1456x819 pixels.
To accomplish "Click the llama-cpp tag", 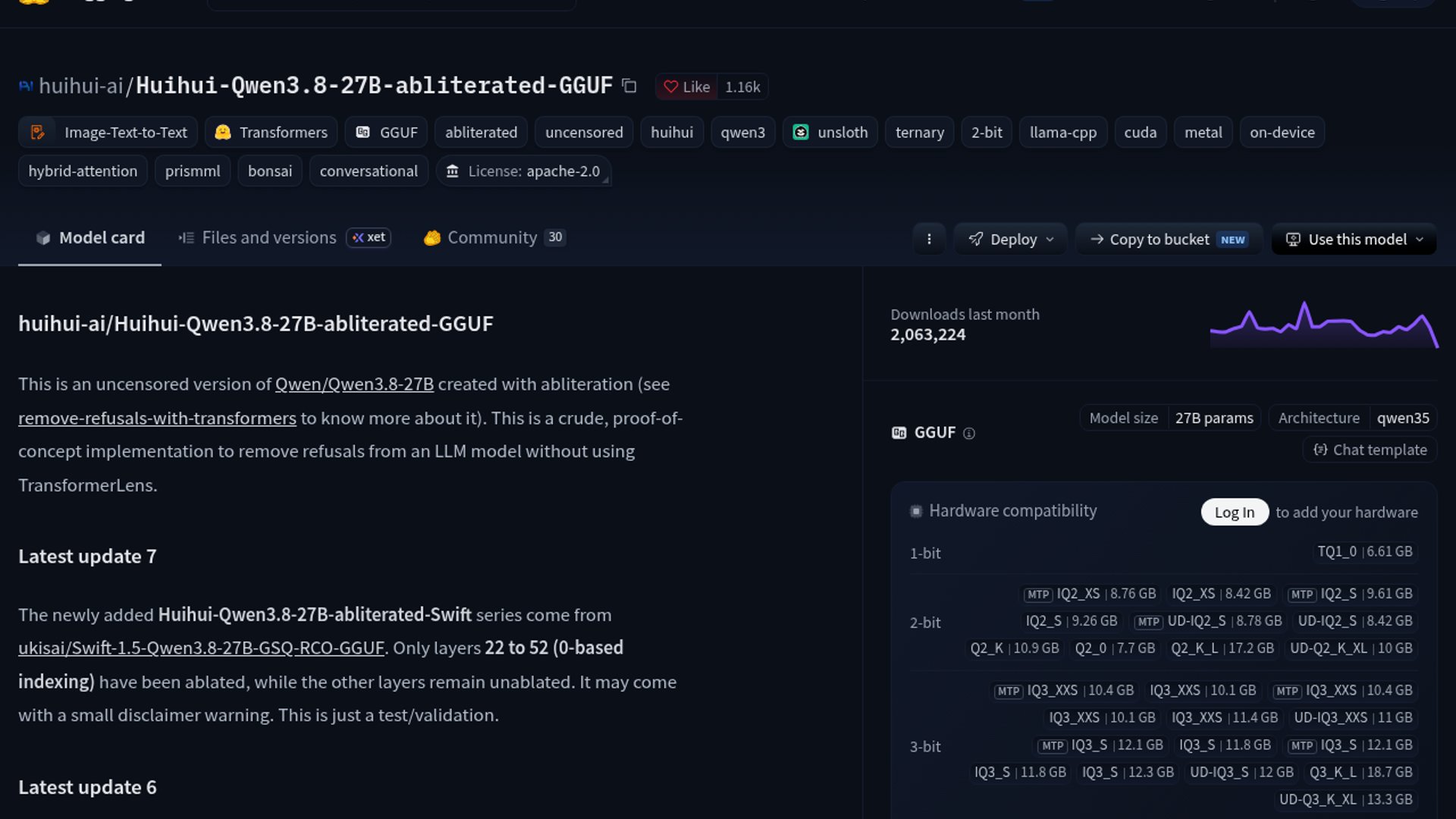I will point(1062,132).
